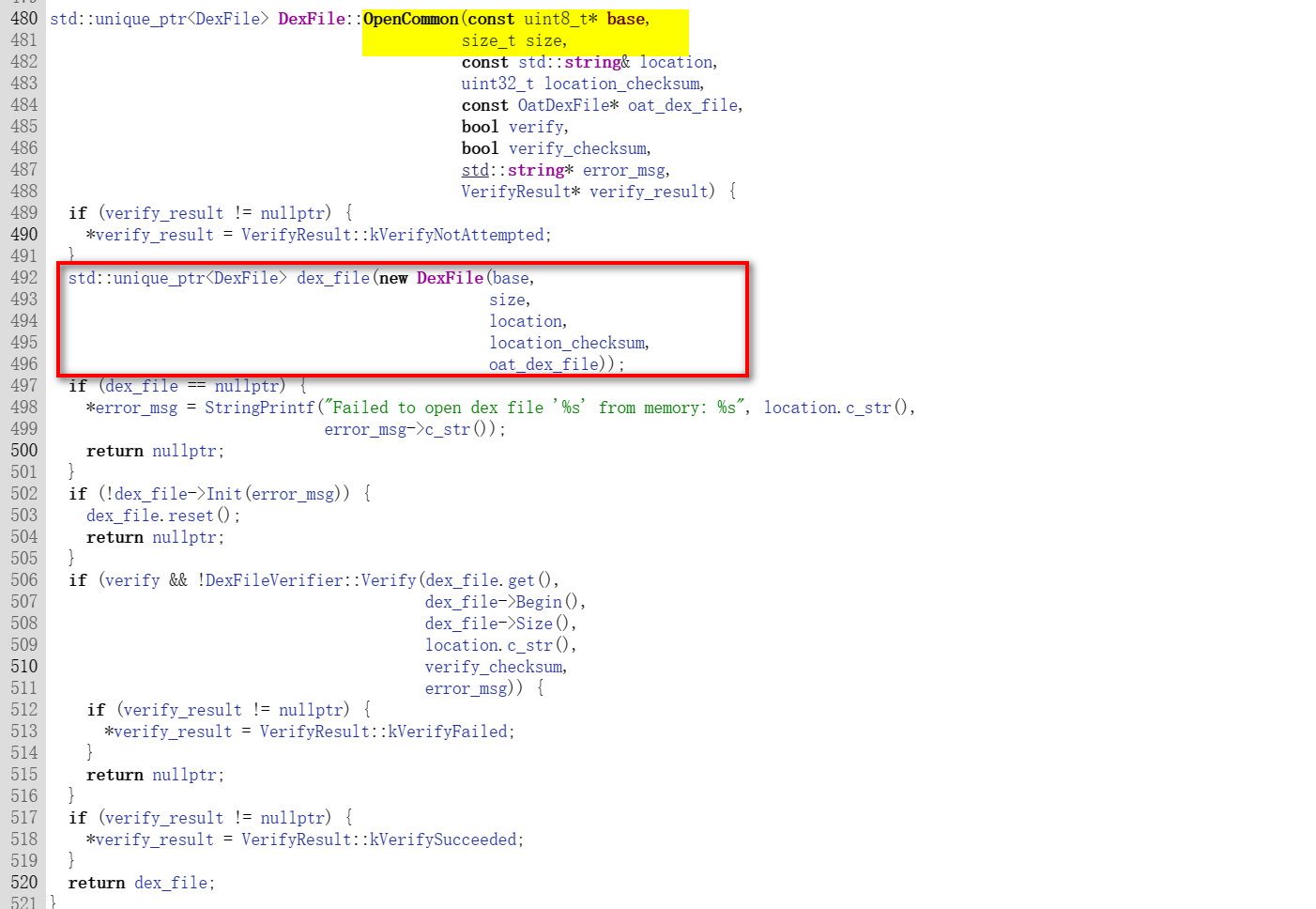
Task: Click the Begin method call
Action: (539, 602)
